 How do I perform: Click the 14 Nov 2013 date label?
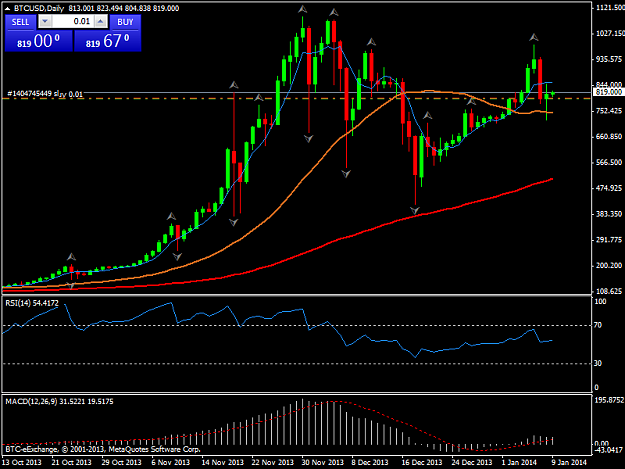[222, 462]
